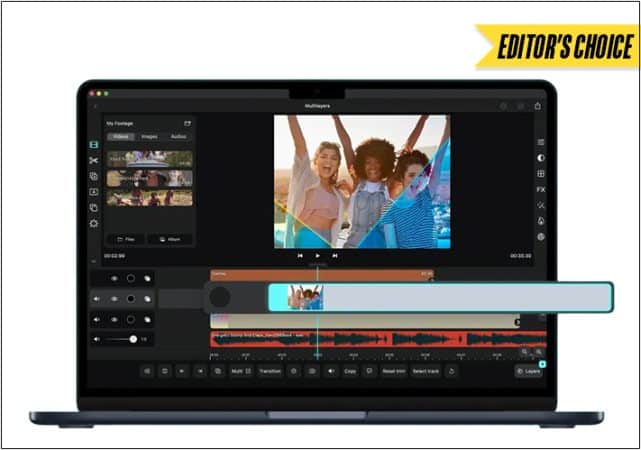This screenshot has height=450, width=641.
Task: Open the half-circle contrast adjustment icon
Action: point(541,158)
